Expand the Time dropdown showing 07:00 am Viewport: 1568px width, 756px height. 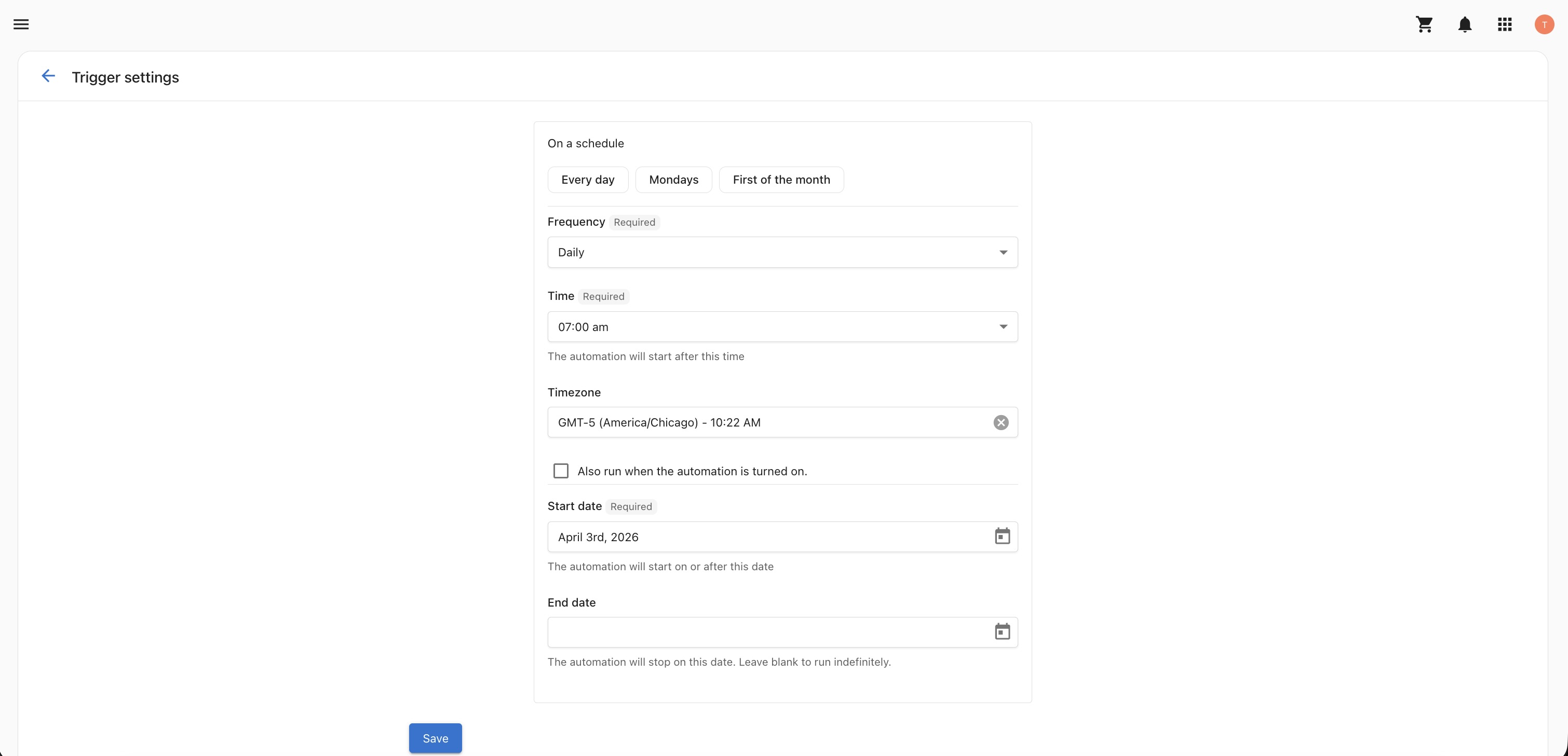[x=782, y=327]
